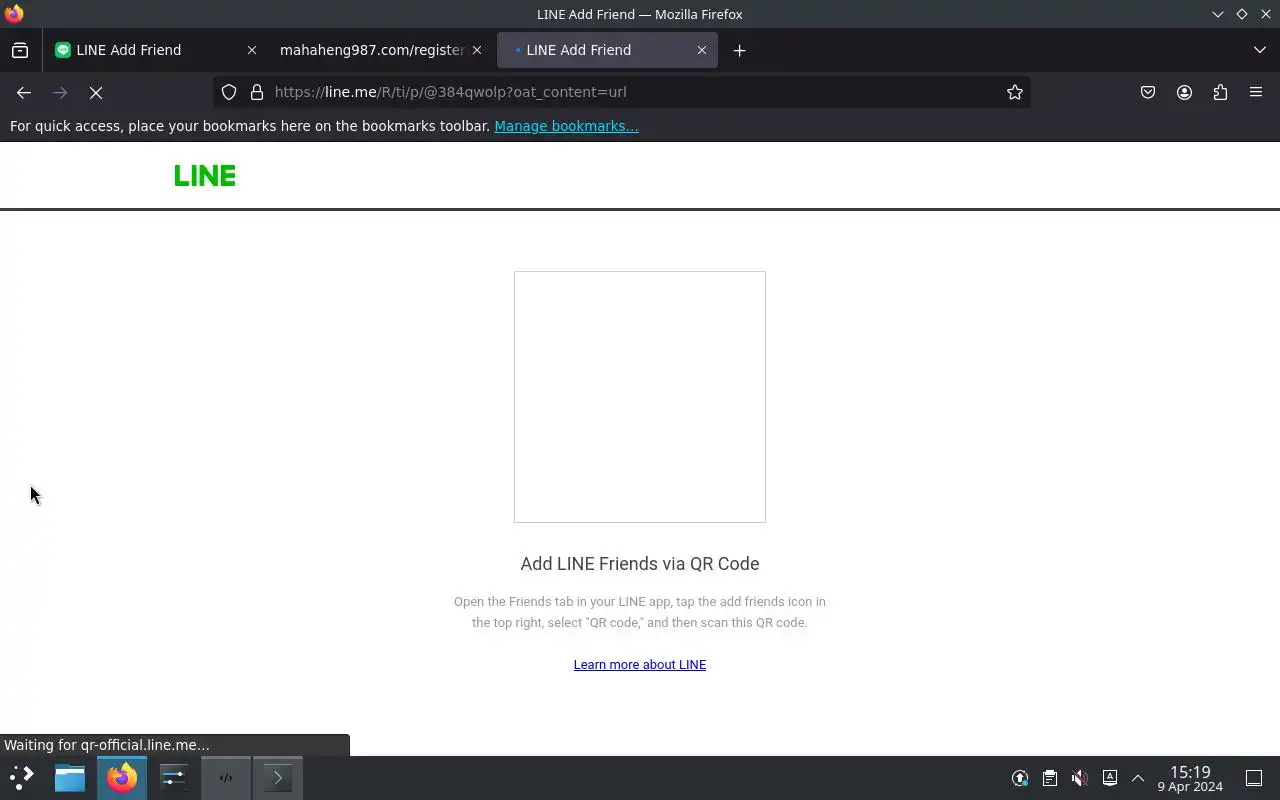Viewport: 1280px width, 800px height.
Task: Open the terminal taskbar icon
Action: tap(278, 778)
